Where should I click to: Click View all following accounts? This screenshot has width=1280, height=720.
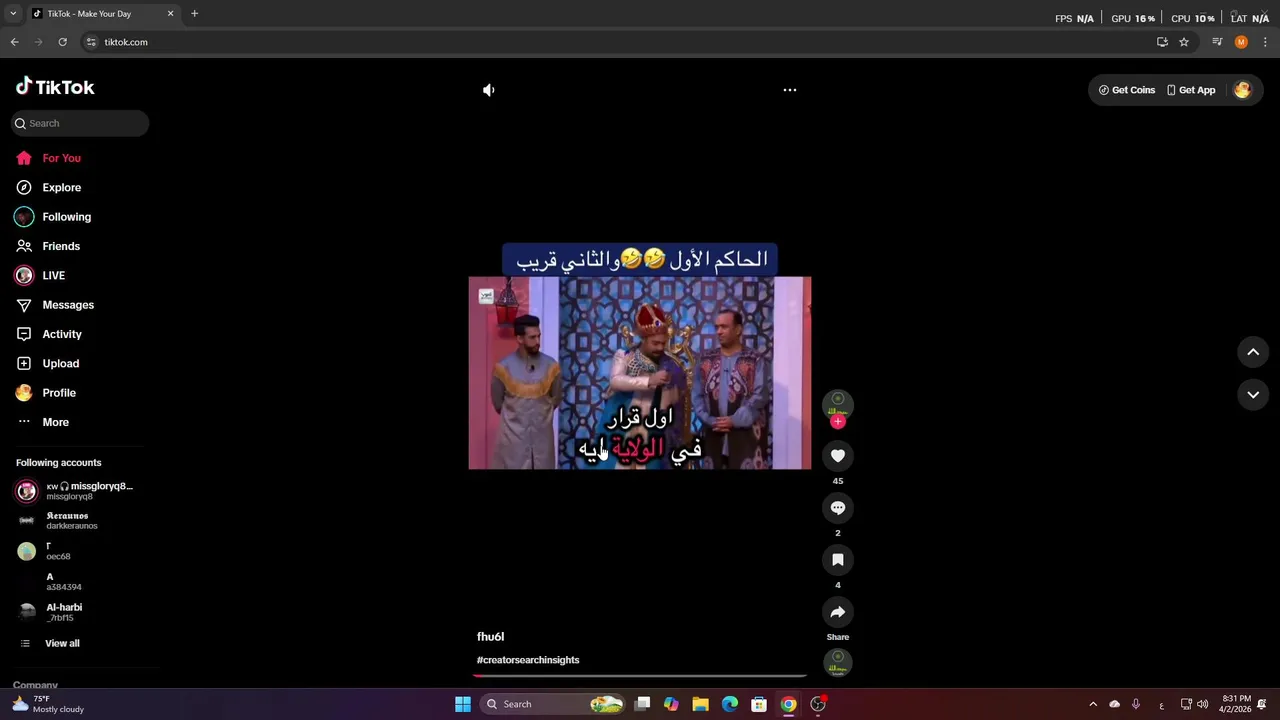point(62,643)
